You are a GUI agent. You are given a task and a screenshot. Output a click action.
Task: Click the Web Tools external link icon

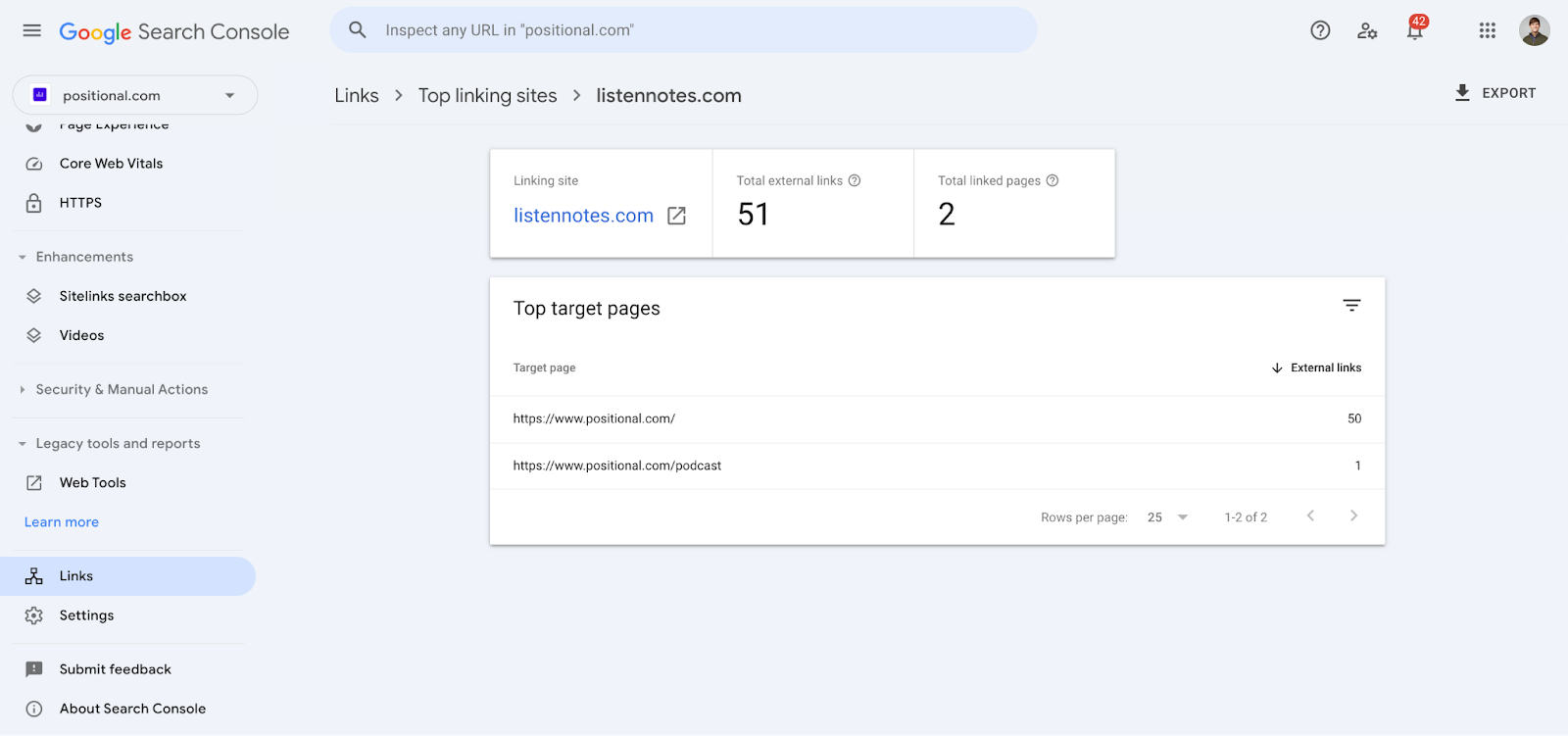tap(34, 482)
